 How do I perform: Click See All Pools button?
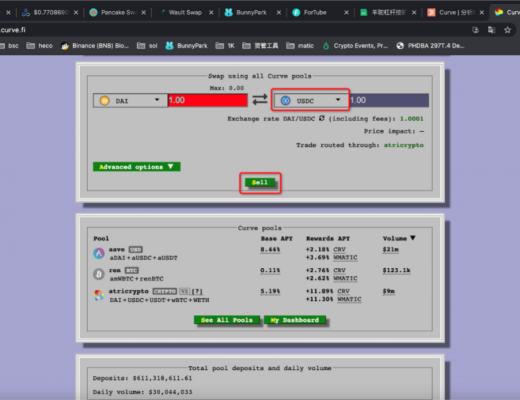[227, 320]
